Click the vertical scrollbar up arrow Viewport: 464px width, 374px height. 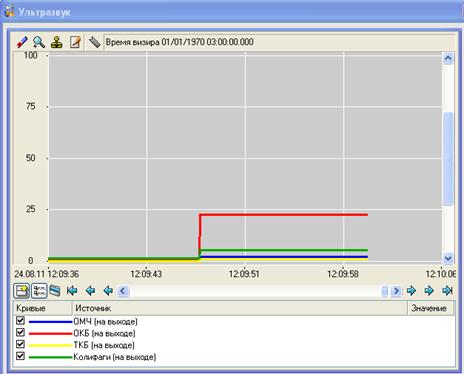[448, 59]
